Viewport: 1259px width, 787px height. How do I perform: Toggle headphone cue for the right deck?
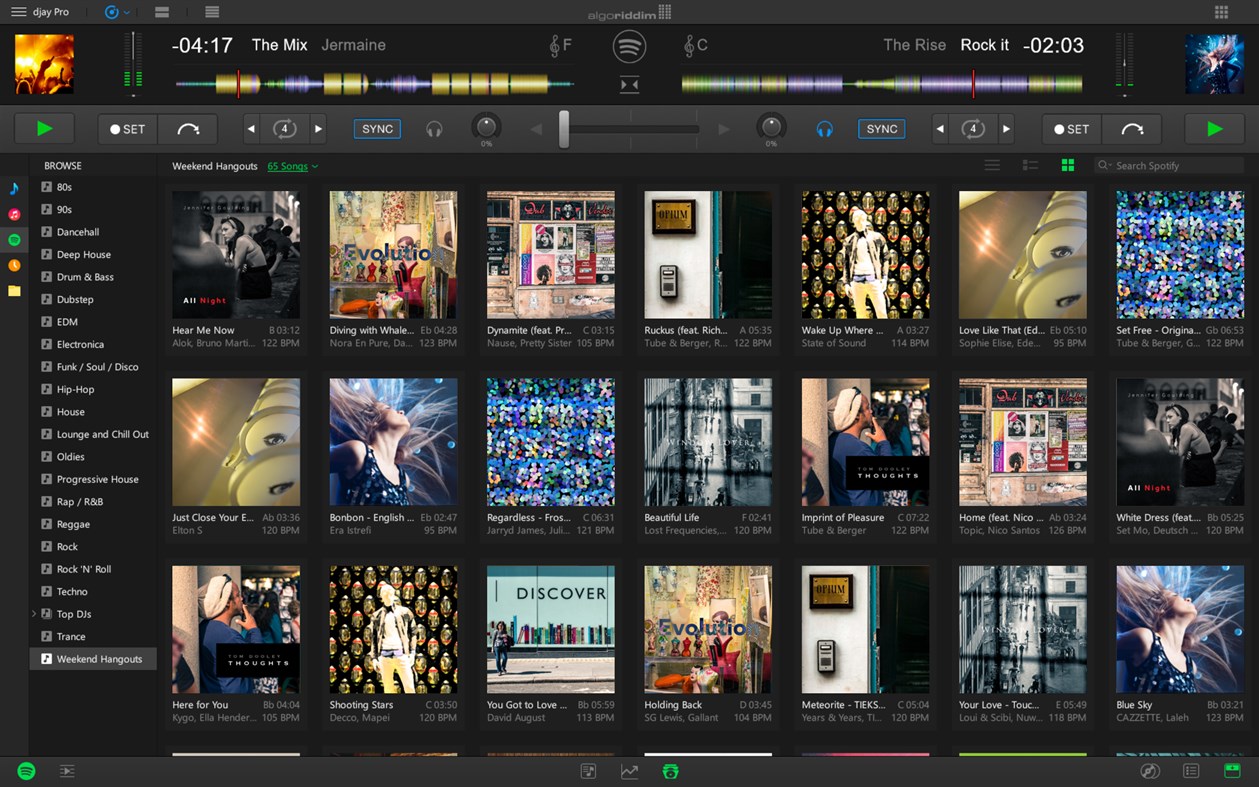coord(823,128)
